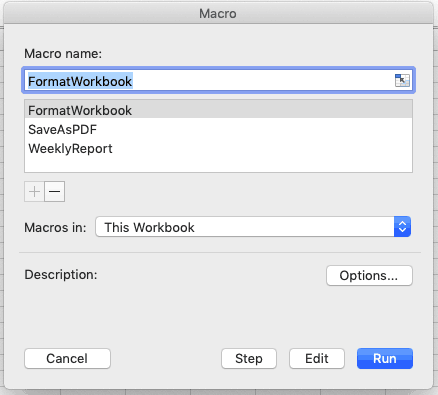
Task: Open the macro in editor with Edit
Action: tap(317, 359)
